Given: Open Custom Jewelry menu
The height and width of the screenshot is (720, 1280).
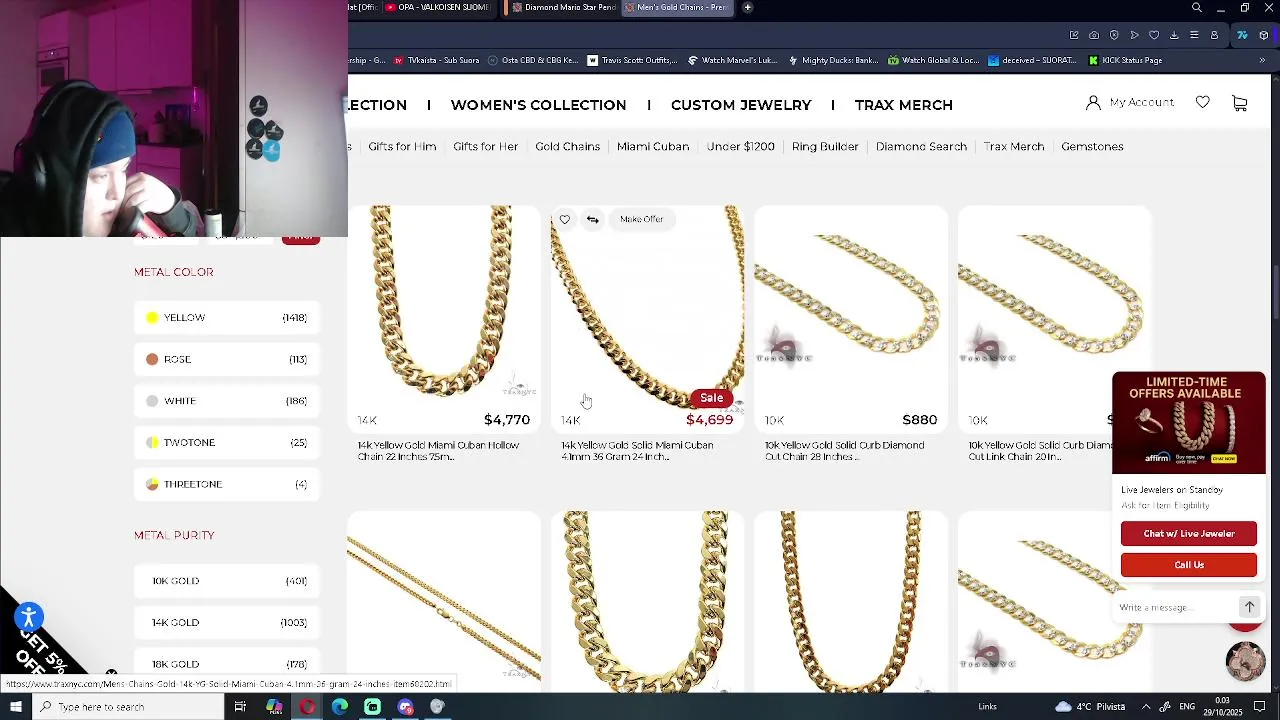Looking at the screenshot, I should 741,105.
